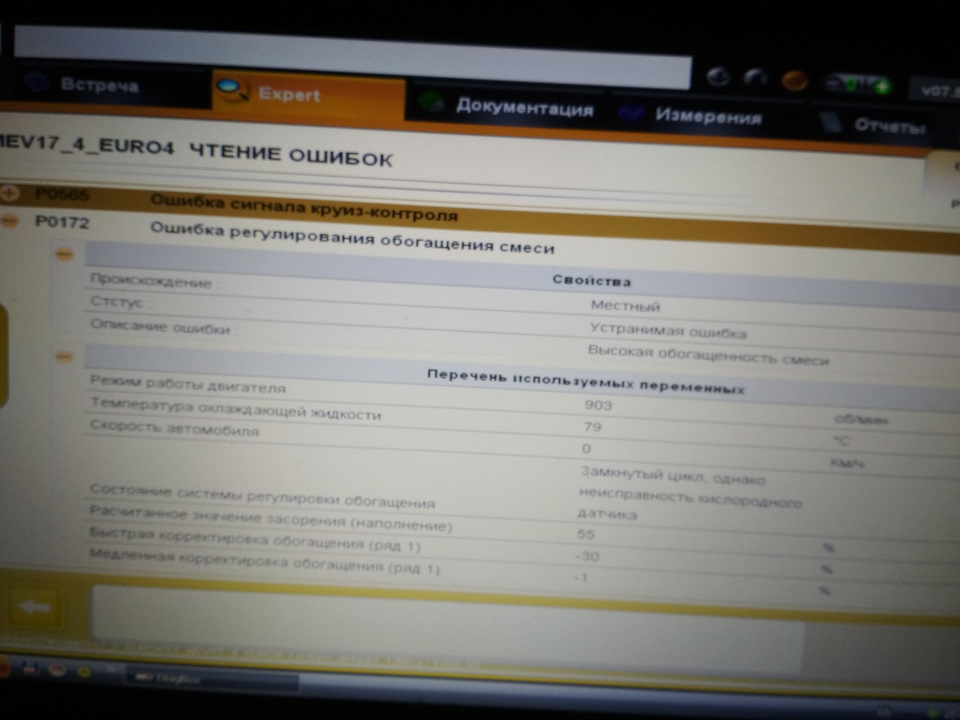960x720 pixels.
Task: Click Перечень используемых переменных header
Action: pyautogui.click(x=585, y=381)
